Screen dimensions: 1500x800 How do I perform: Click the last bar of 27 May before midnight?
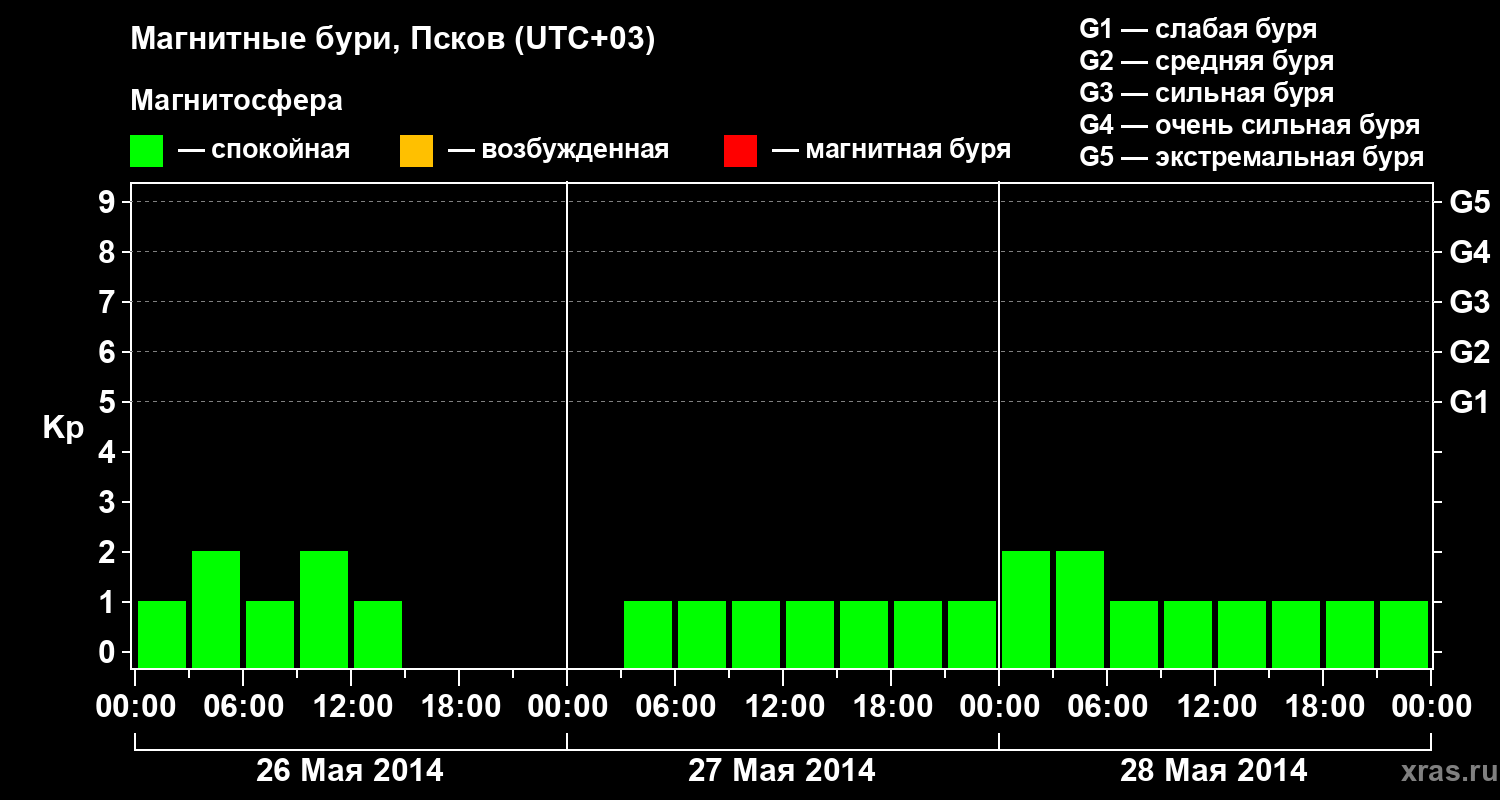pos(972,634)
